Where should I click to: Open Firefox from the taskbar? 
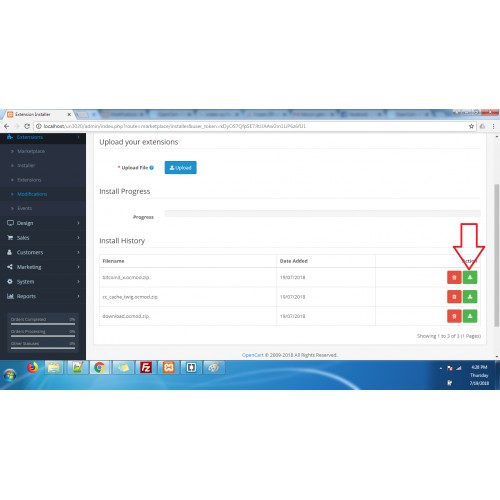click(33, 367)
